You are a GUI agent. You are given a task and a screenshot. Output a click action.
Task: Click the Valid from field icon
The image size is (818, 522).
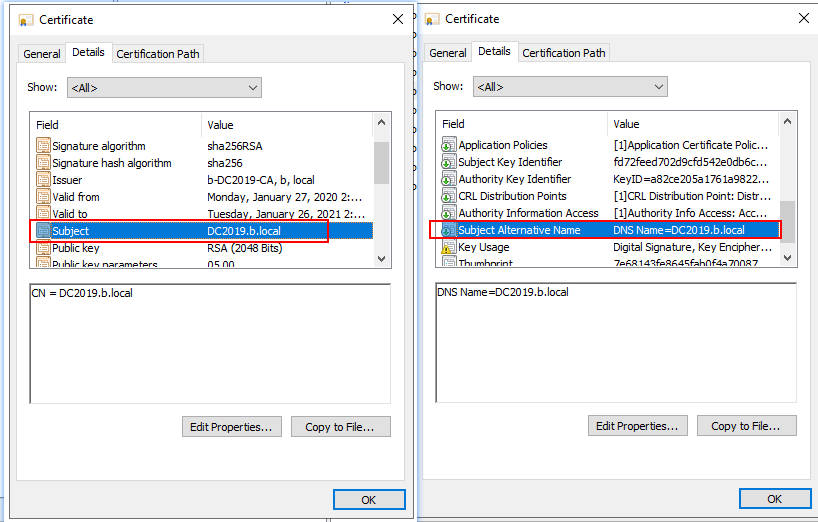click(43, 197)
